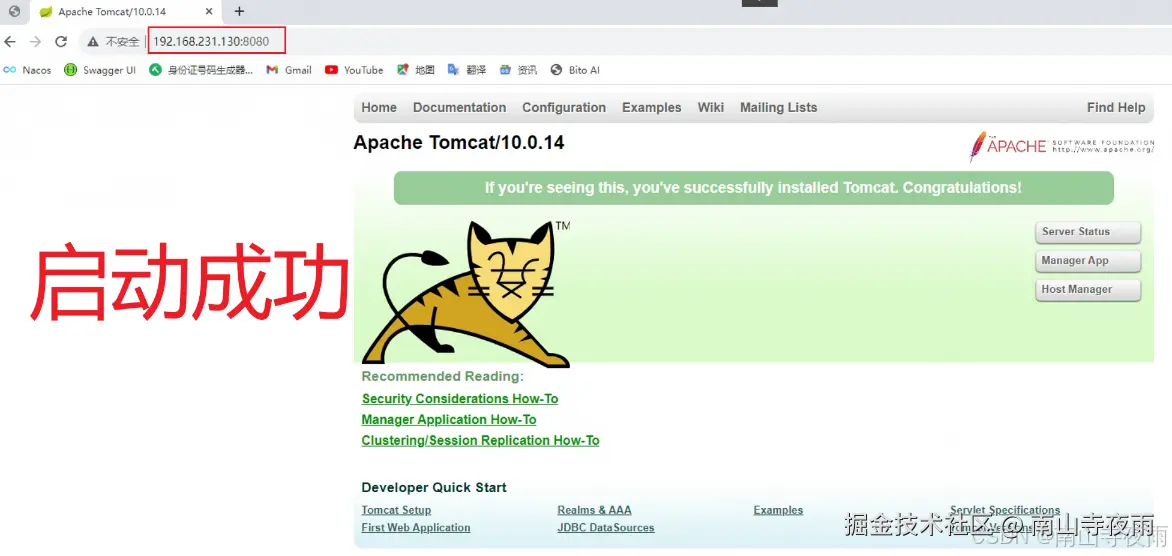Click the Apache Software Foundation logo
This screenshot has height=556, width=1172.
coord(1061,146)
